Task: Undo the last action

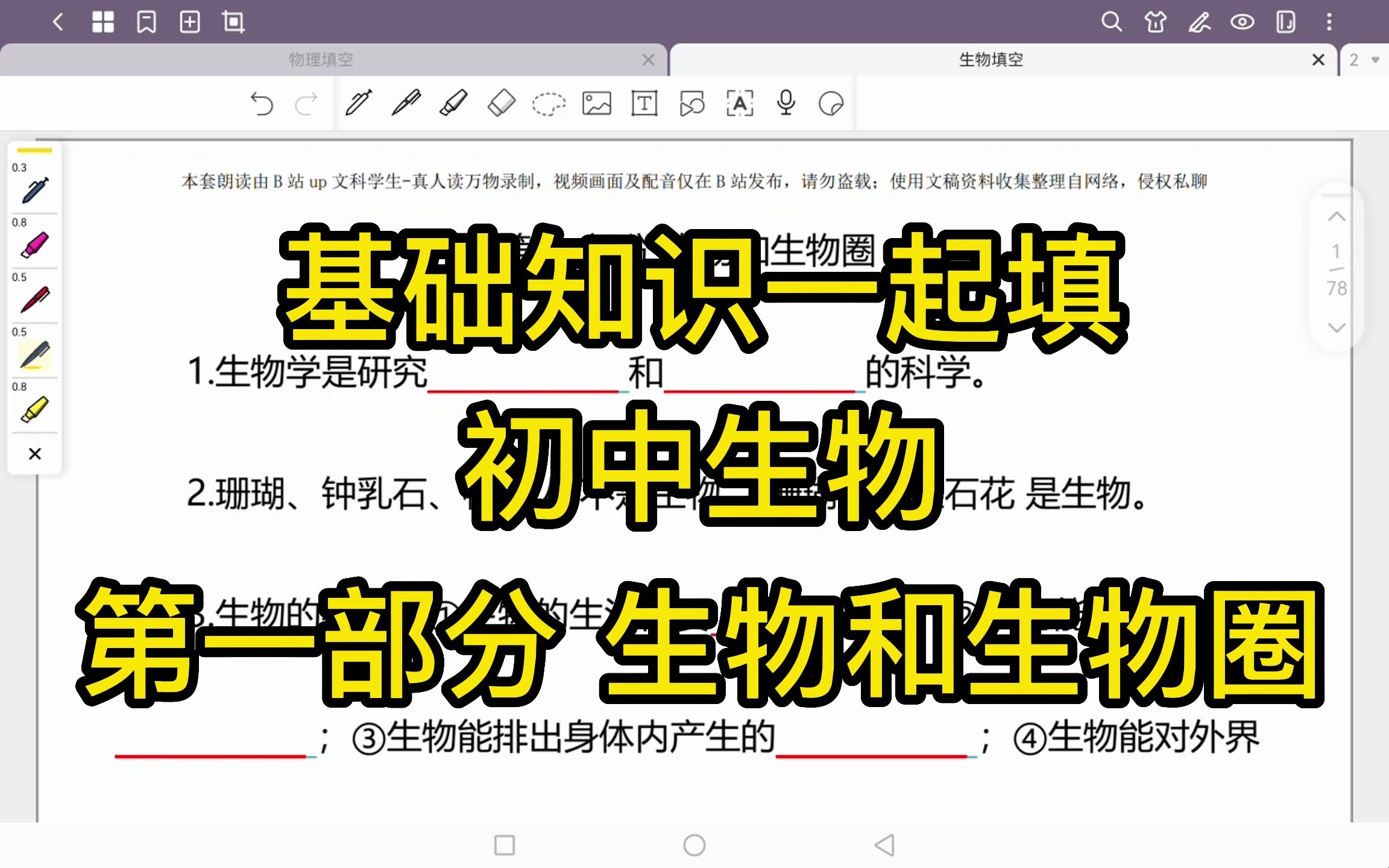Action: [x=262, y=104]
